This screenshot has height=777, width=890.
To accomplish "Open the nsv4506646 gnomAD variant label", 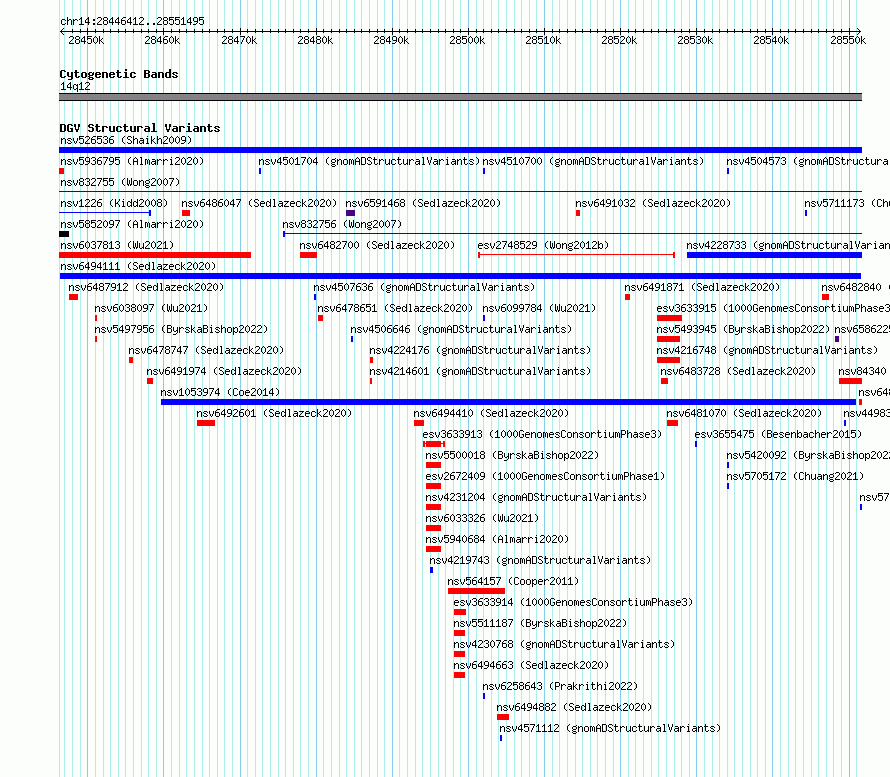I will pos(461,329).
